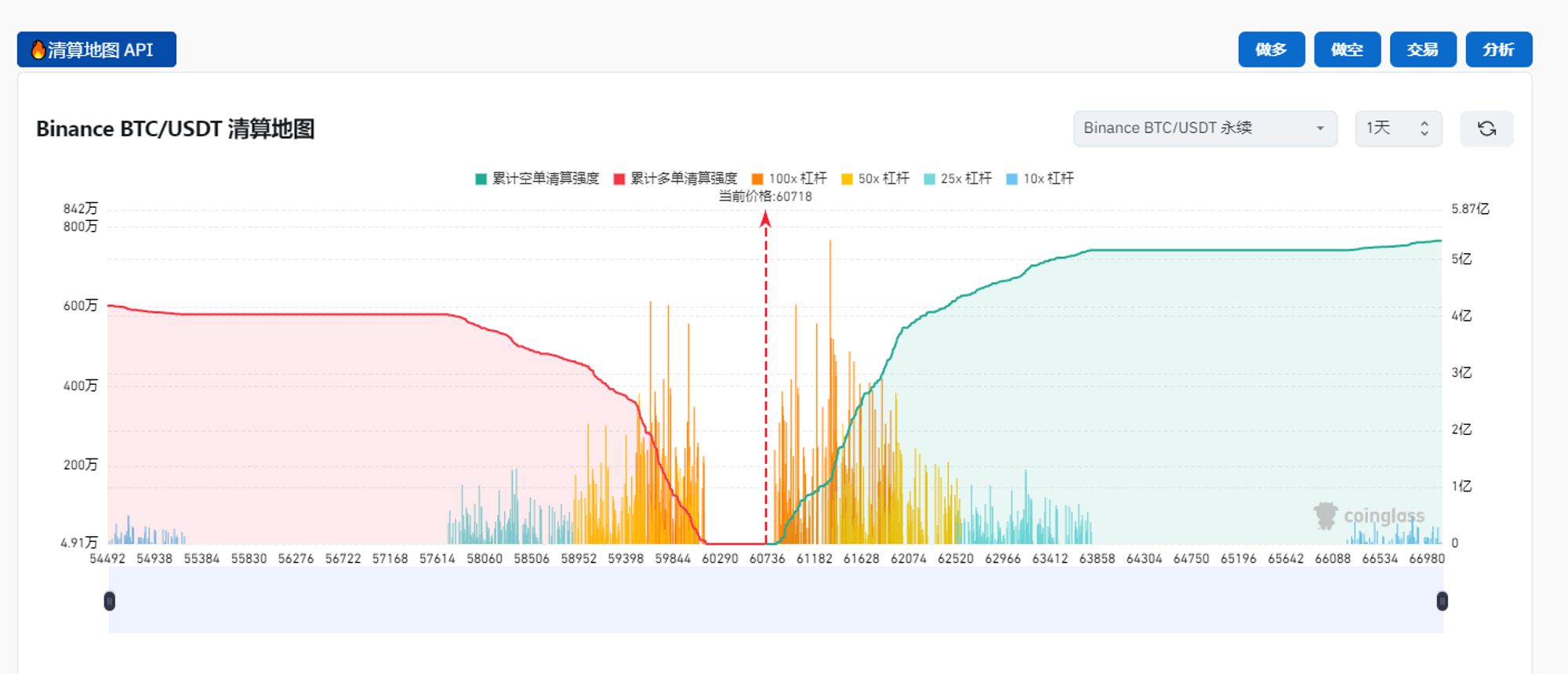This screenshot has height=674, width=1568.
Task: Click x-axis label 60736
Action: click(767, 559)
